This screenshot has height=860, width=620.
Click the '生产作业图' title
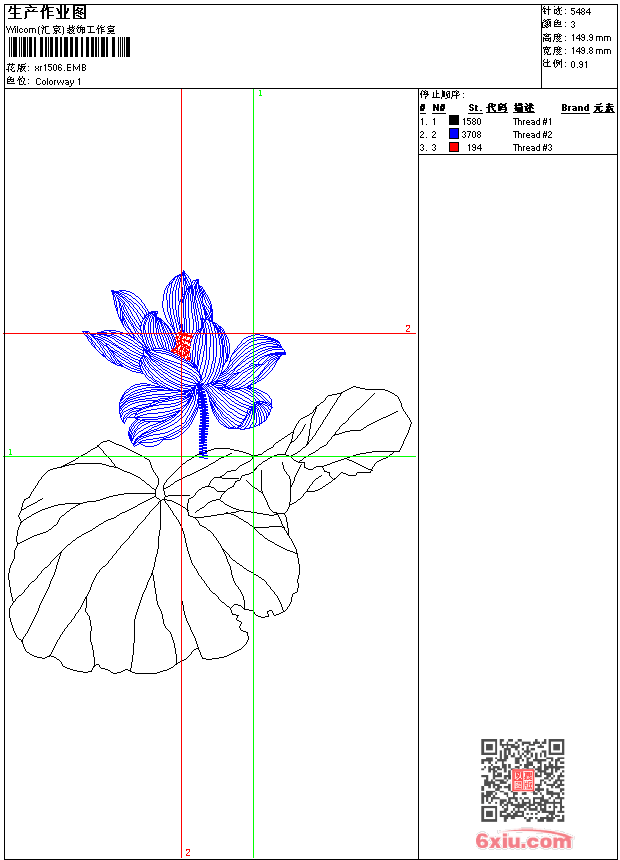tap(47, 13)
